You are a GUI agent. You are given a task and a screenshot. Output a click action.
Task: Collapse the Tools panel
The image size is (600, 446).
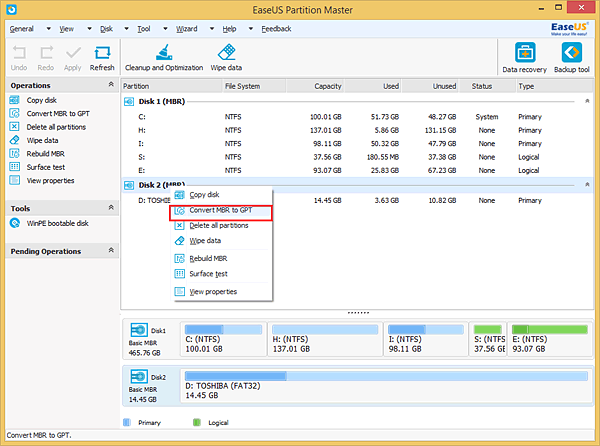click(108, 208)
